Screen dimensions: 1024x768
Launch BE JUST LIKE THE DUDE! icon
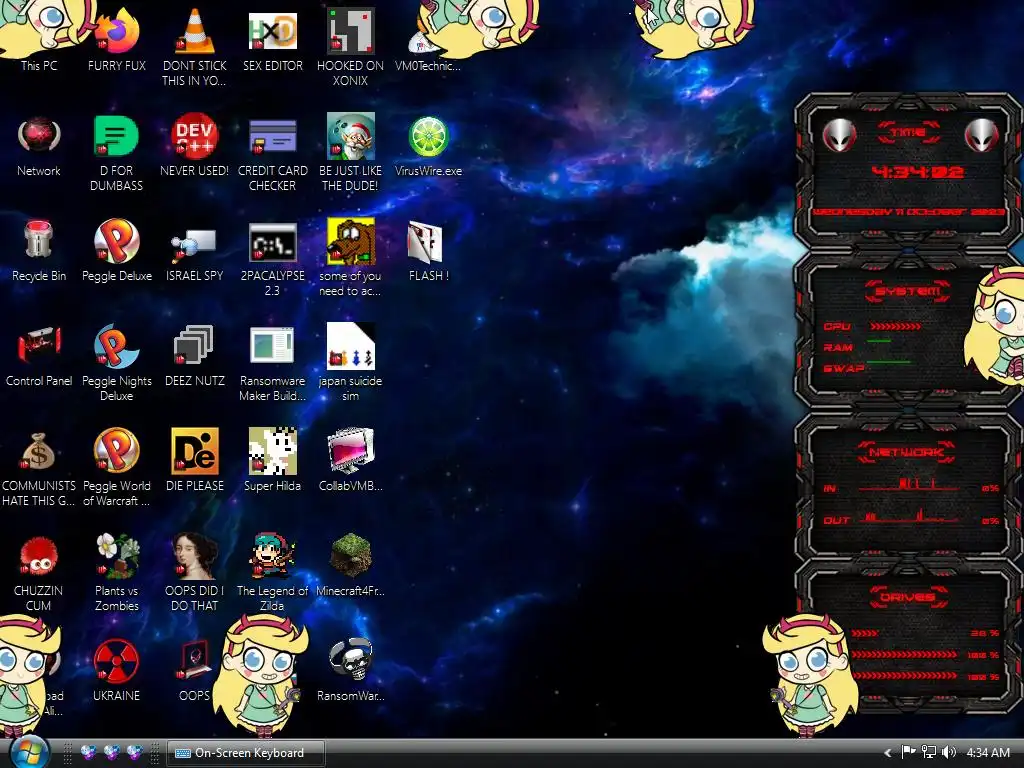pos(351,136)
